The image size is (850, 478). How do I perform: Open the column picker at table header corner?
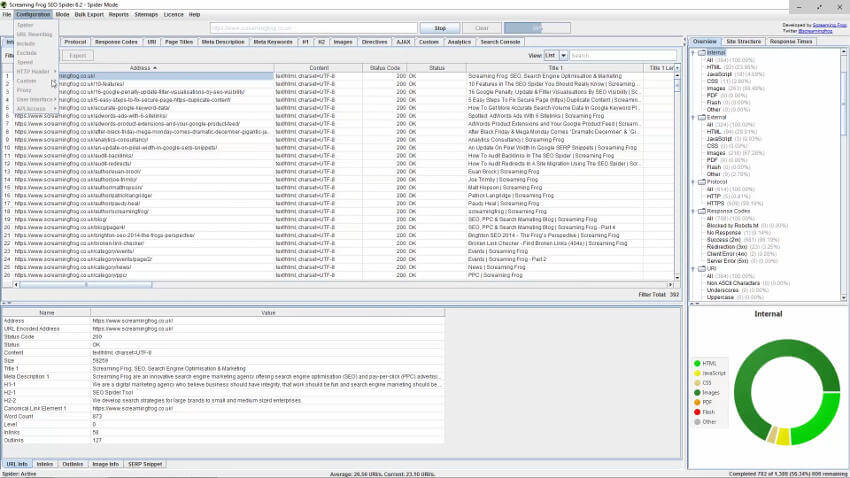[677, 68]
